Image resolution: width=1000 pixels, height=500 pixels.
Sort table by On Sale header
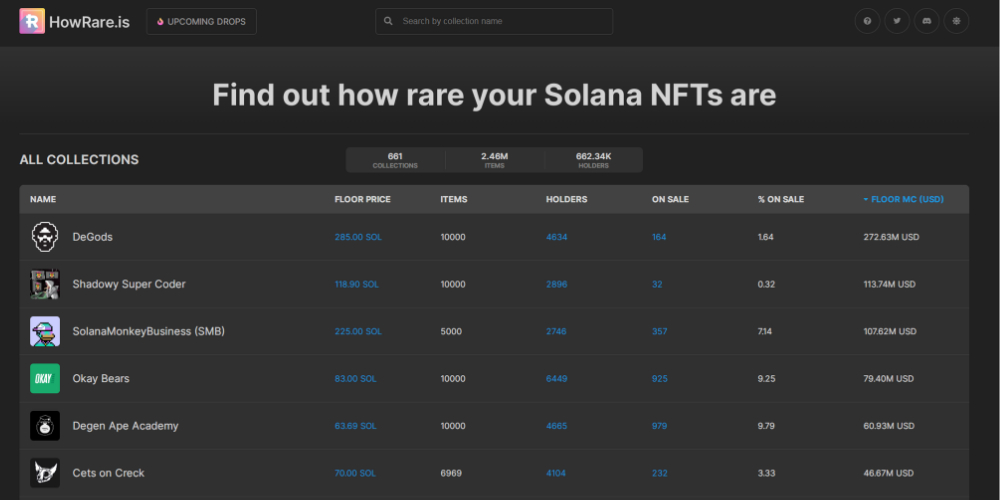coord(670,199)
